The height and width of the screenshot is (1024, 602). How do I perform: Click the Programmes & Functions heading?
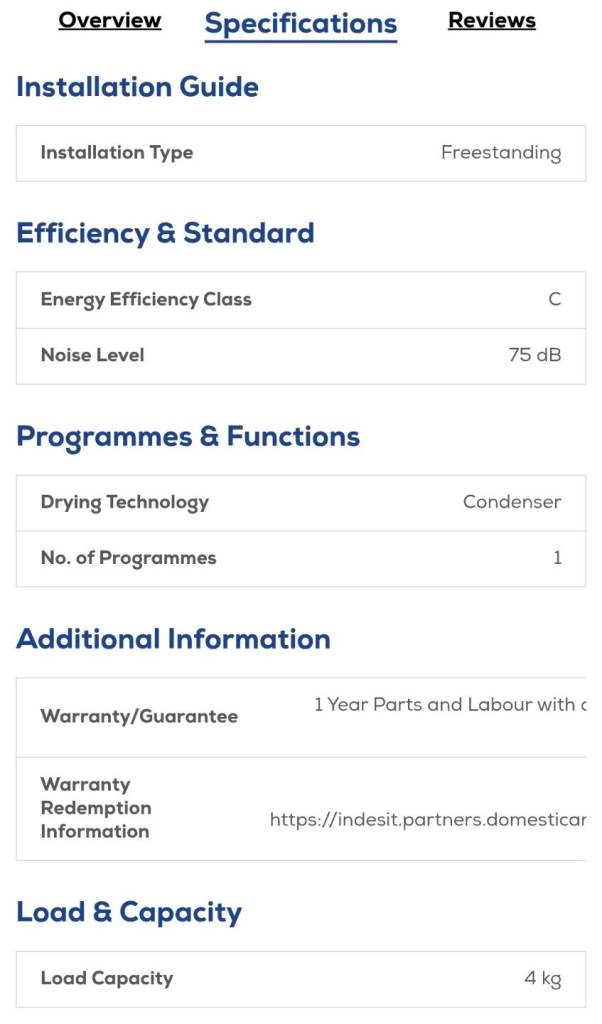coord(188,437)
